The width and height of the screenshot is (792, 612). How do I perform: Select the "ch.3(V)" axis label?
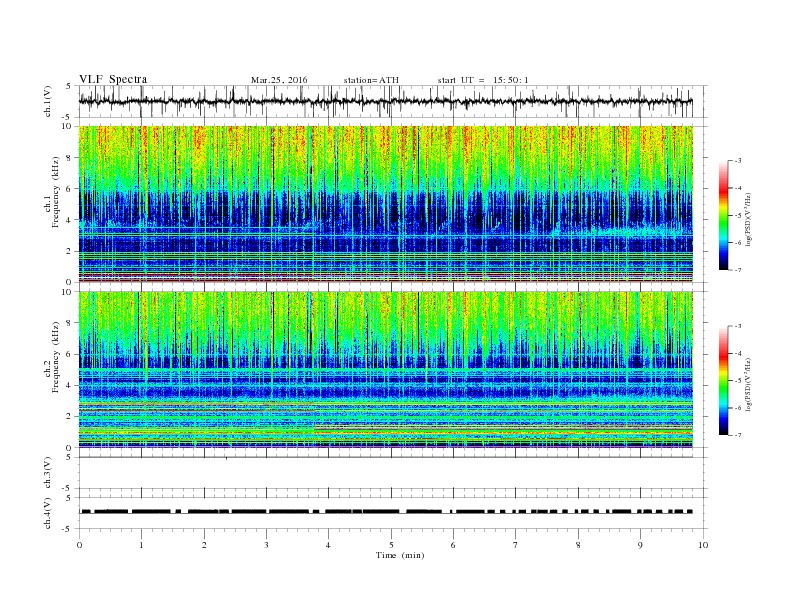tap(48, 473)
